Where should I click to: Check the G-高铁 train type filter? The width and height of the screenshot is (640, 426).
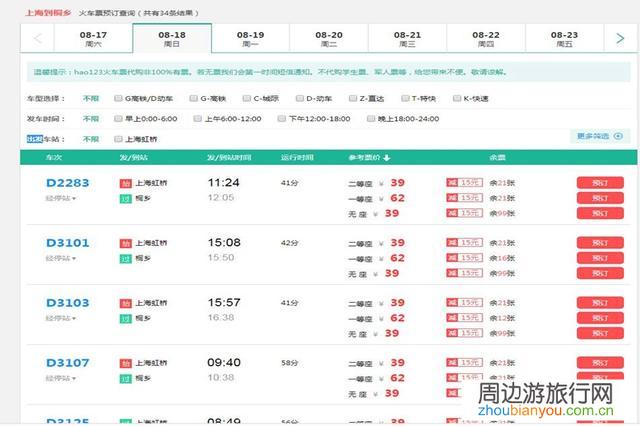(193, 98)
